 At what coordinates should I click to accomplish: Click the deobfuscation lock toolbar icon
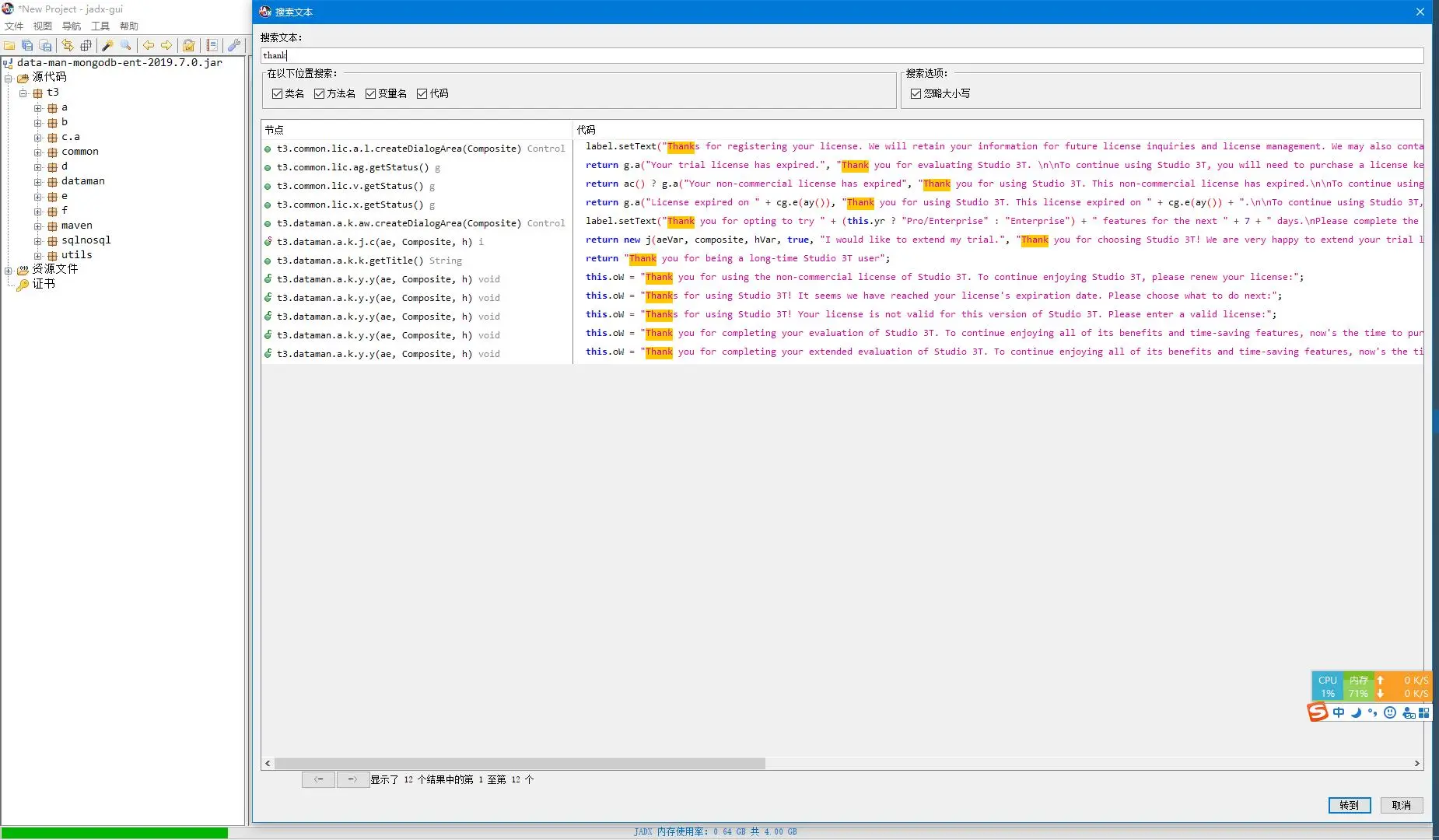(x=188, y=45)
